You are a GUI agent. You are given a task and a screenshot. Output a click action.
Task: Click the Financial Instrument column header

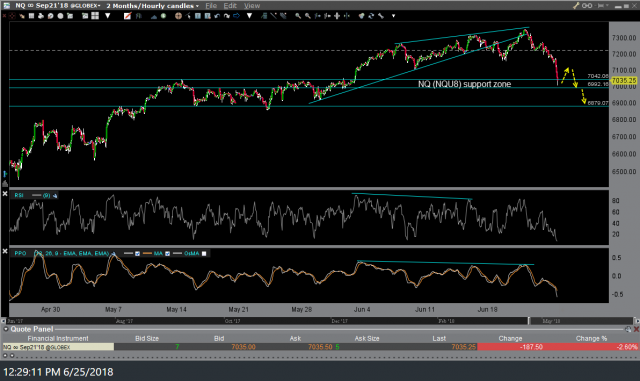(58, 339)
